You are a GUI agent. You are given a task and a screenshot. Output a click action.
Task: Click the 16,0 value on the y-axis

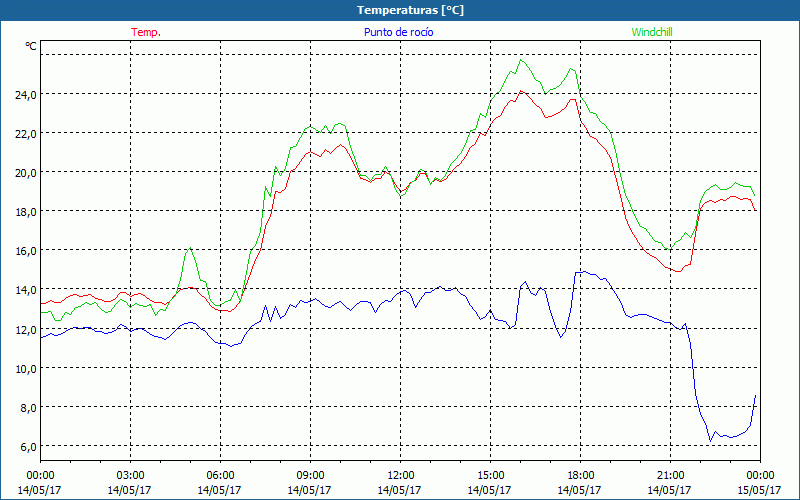26,251
